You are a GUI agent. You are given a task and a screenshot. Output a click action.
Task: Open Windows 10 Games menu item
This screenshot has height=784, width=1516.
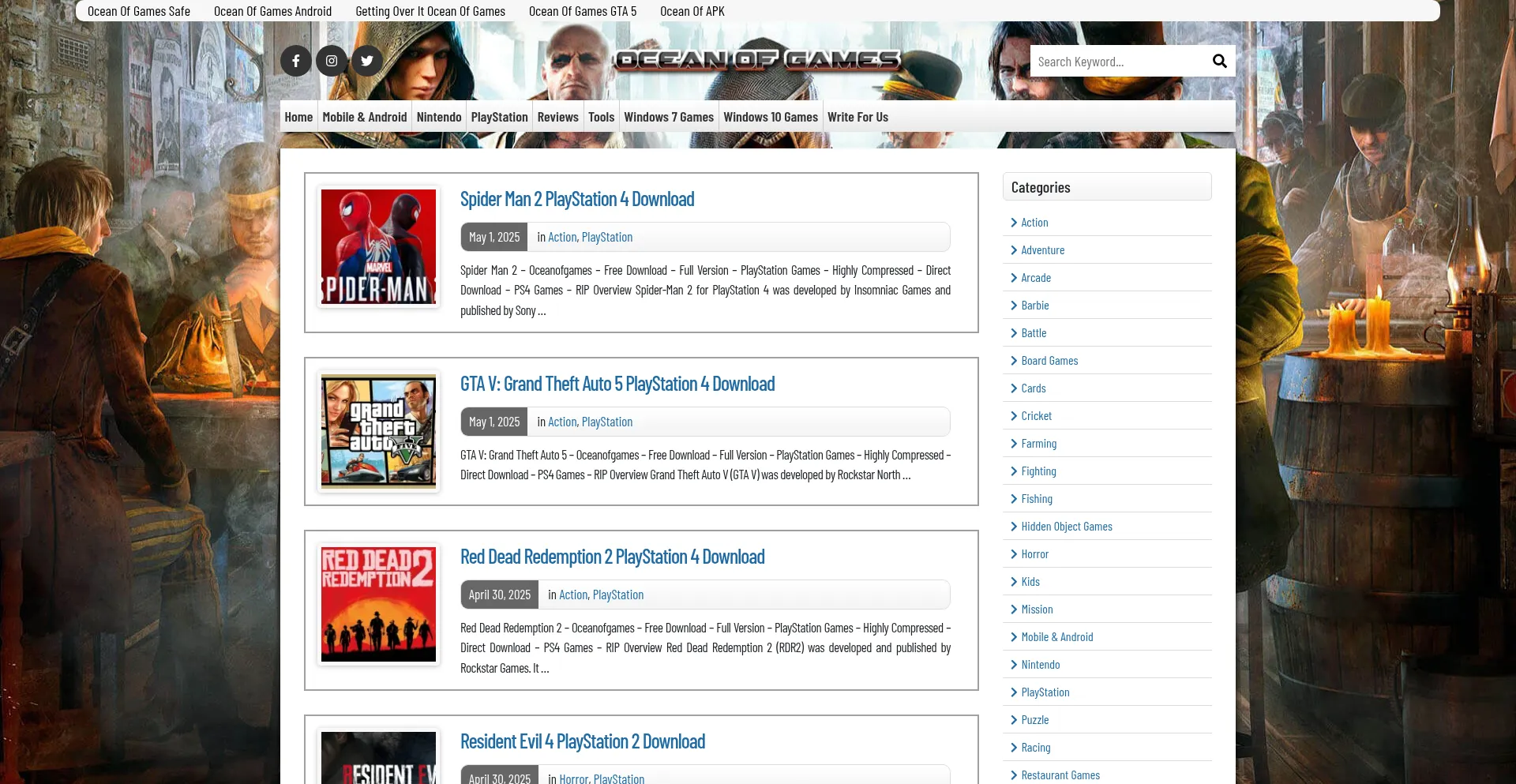pyautogui.click(x=771, y=117)
